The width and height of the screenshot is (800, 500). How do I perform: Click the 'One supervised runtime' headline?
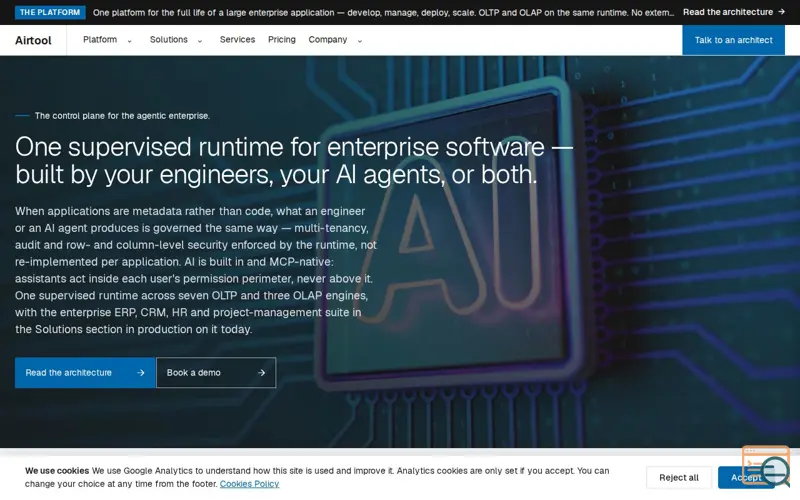pyautogui.click(x=294, y=161)
